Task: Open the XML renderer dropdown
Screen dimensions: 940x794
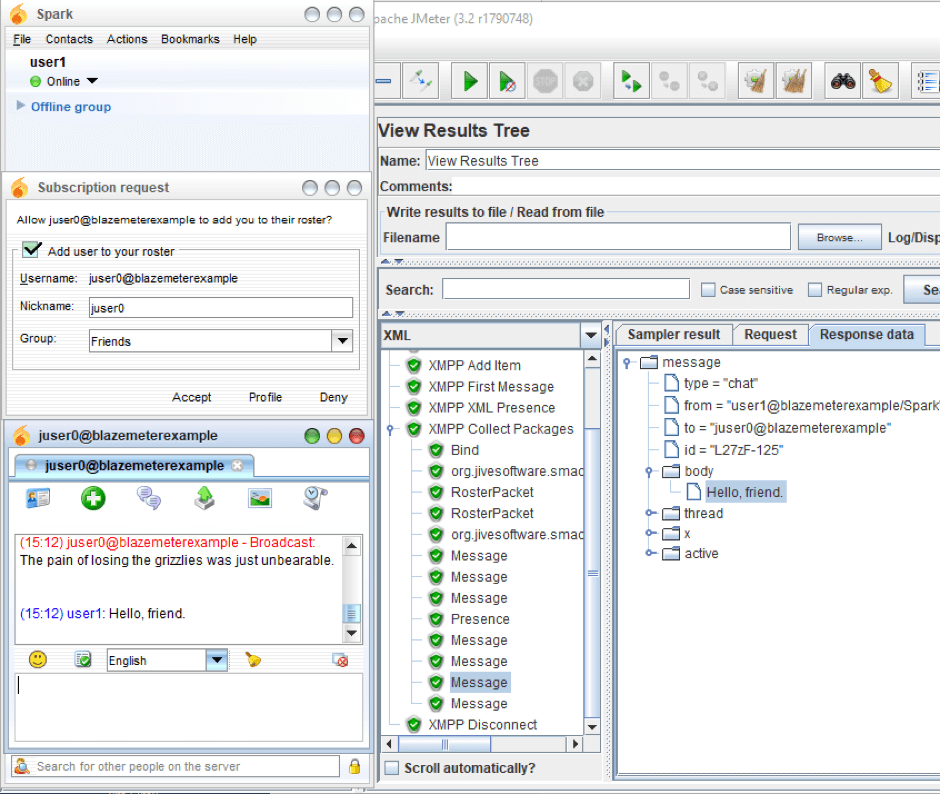Action: (x=590, y=335)
